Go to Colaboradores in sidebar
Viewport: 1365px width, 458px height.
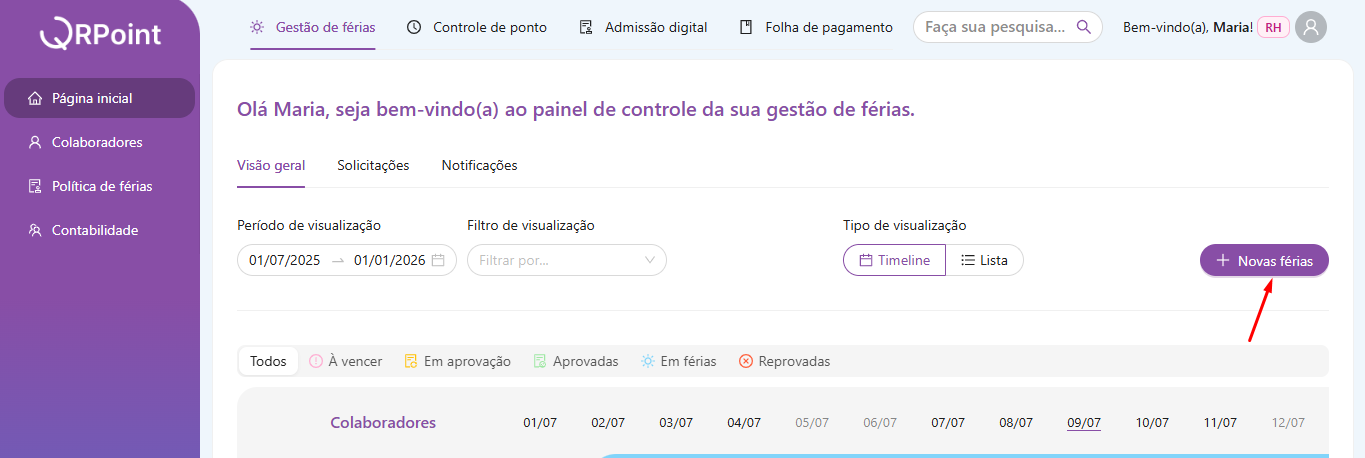click(x=97, y=142)
